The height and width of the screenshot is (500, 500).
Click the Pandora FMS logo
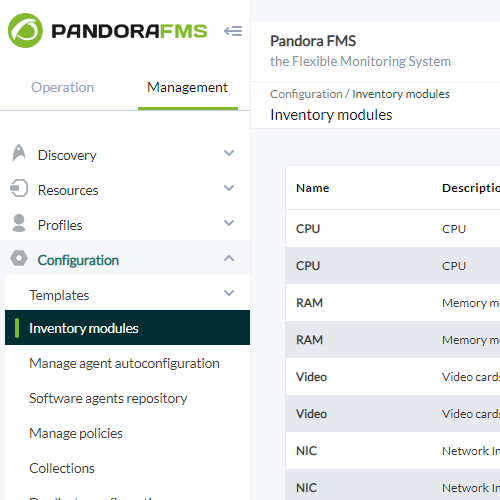pyautogui.click(x=107, y=31)
